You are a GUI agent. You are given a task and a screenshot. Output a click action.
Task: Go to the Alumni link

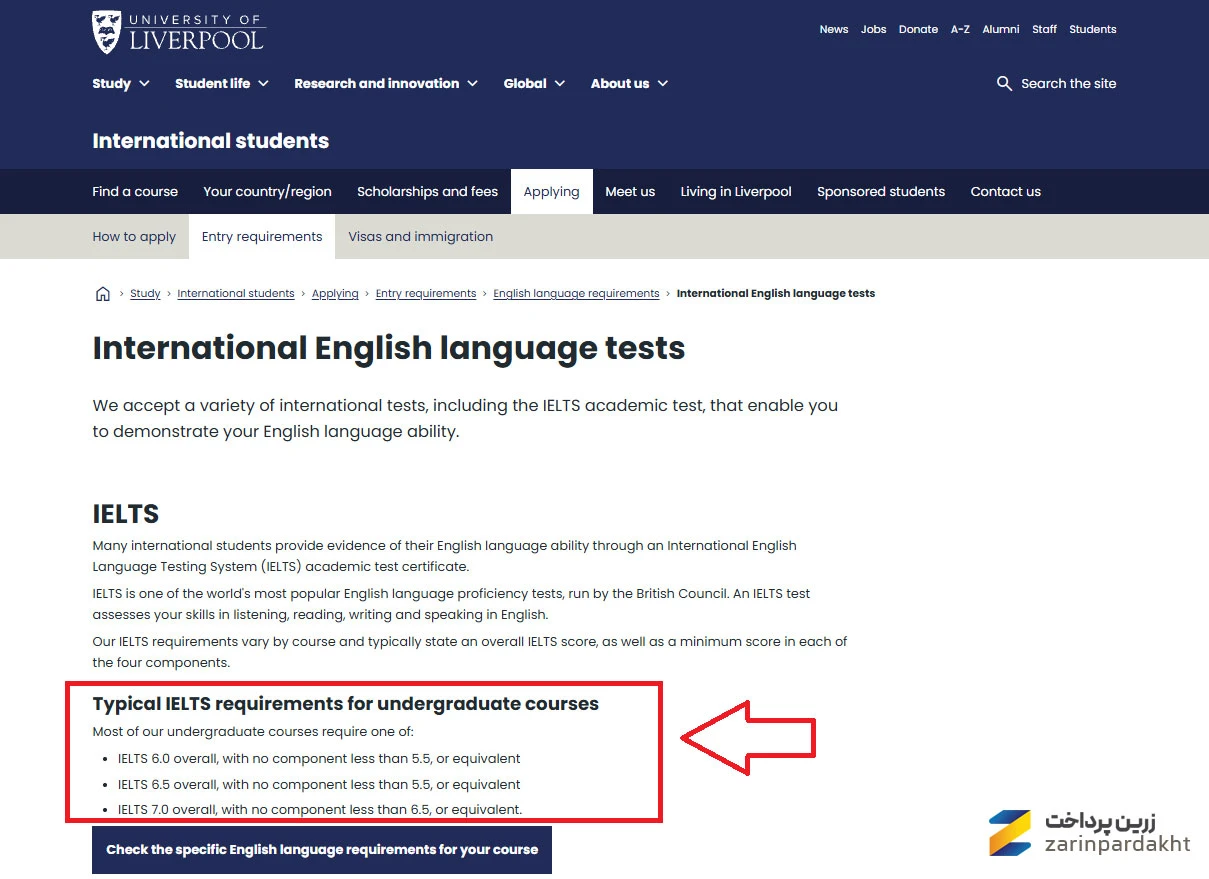[x=1001, y=29]
